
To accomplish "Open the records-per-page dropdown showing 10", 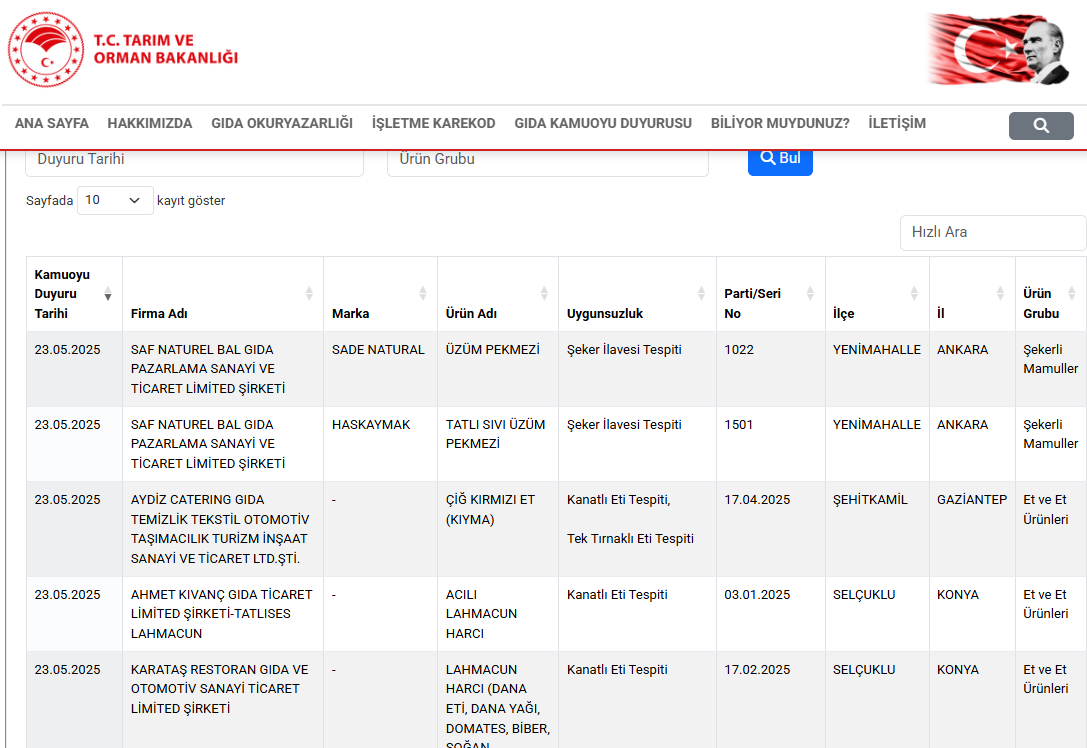I will coord(115,200).
